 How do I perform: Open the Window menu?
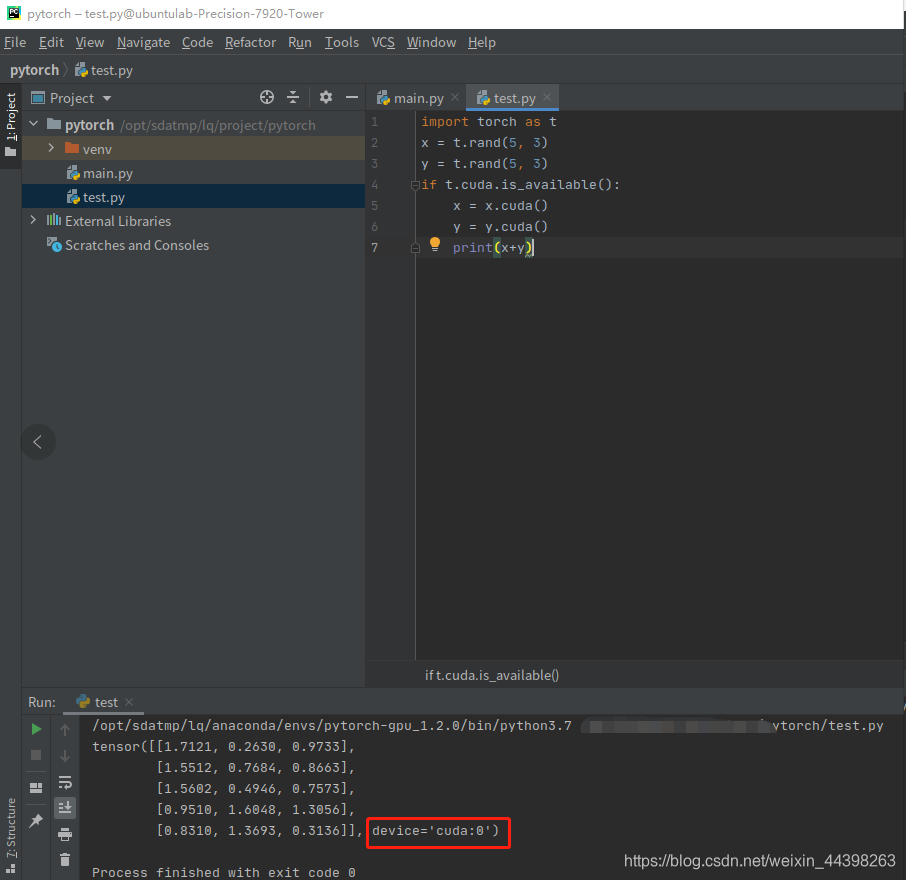[x=431, y=42]
